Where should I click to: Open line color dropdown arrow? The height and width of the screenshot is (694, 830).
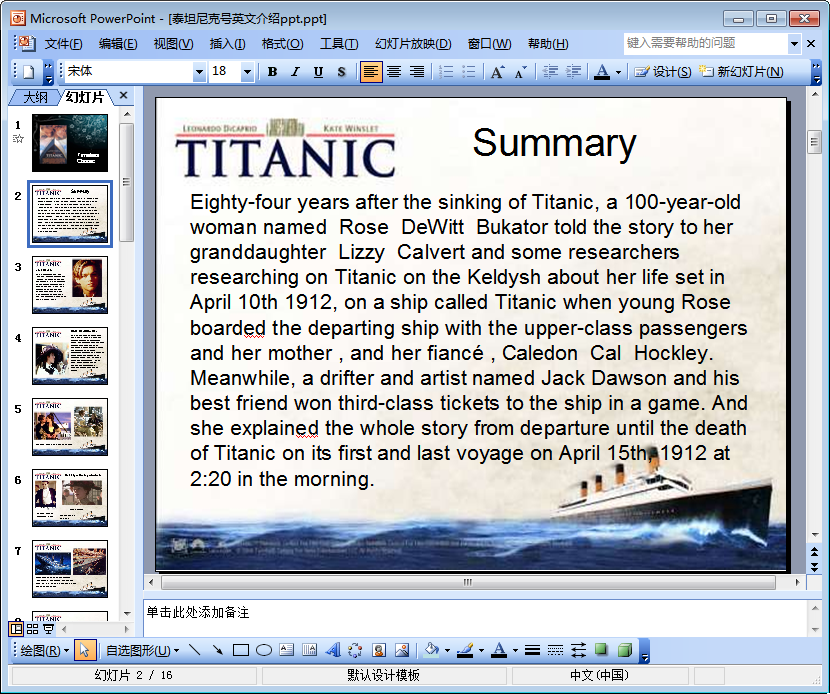point(481,651)
